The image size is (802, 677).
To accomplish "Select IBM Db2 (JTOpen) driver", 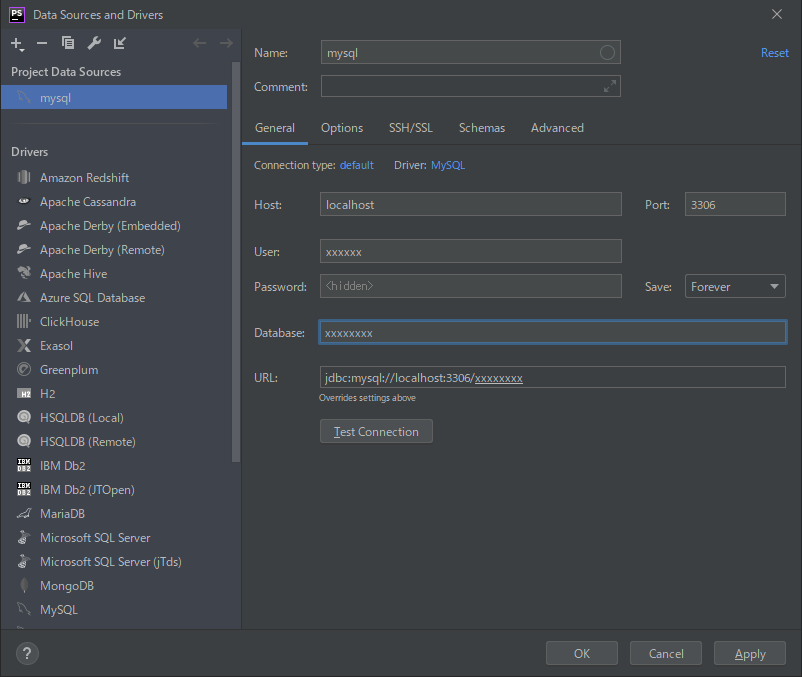I will tap(114, 490).
